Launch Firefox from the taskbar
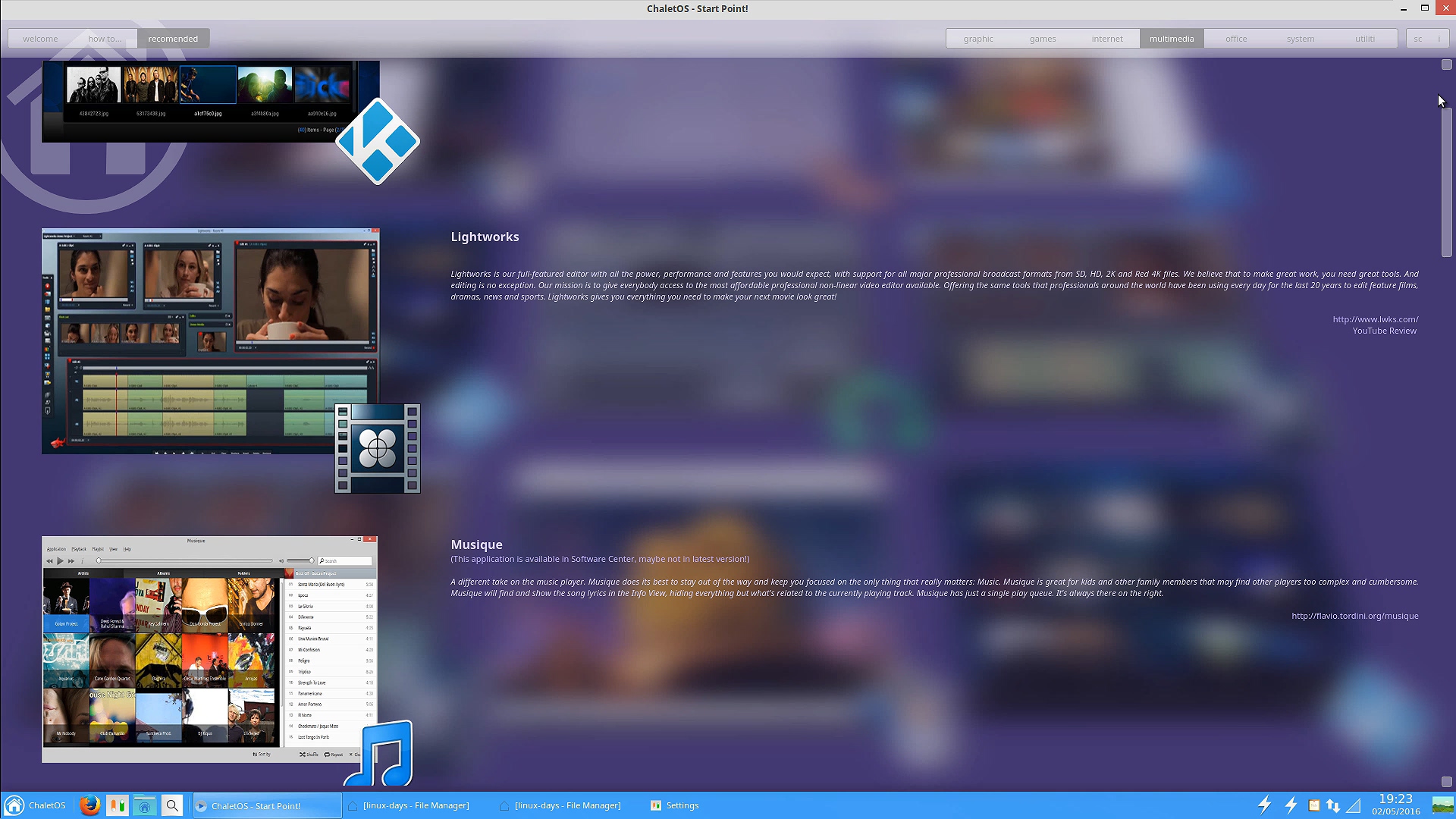The width and height of the screenshot is (1456, 819). point(89,805)
